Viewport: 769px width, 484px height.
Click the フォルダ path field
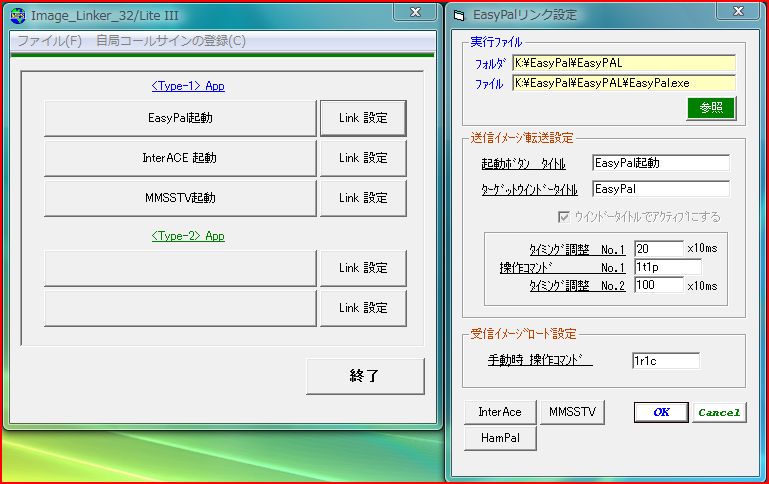point(623,63)
